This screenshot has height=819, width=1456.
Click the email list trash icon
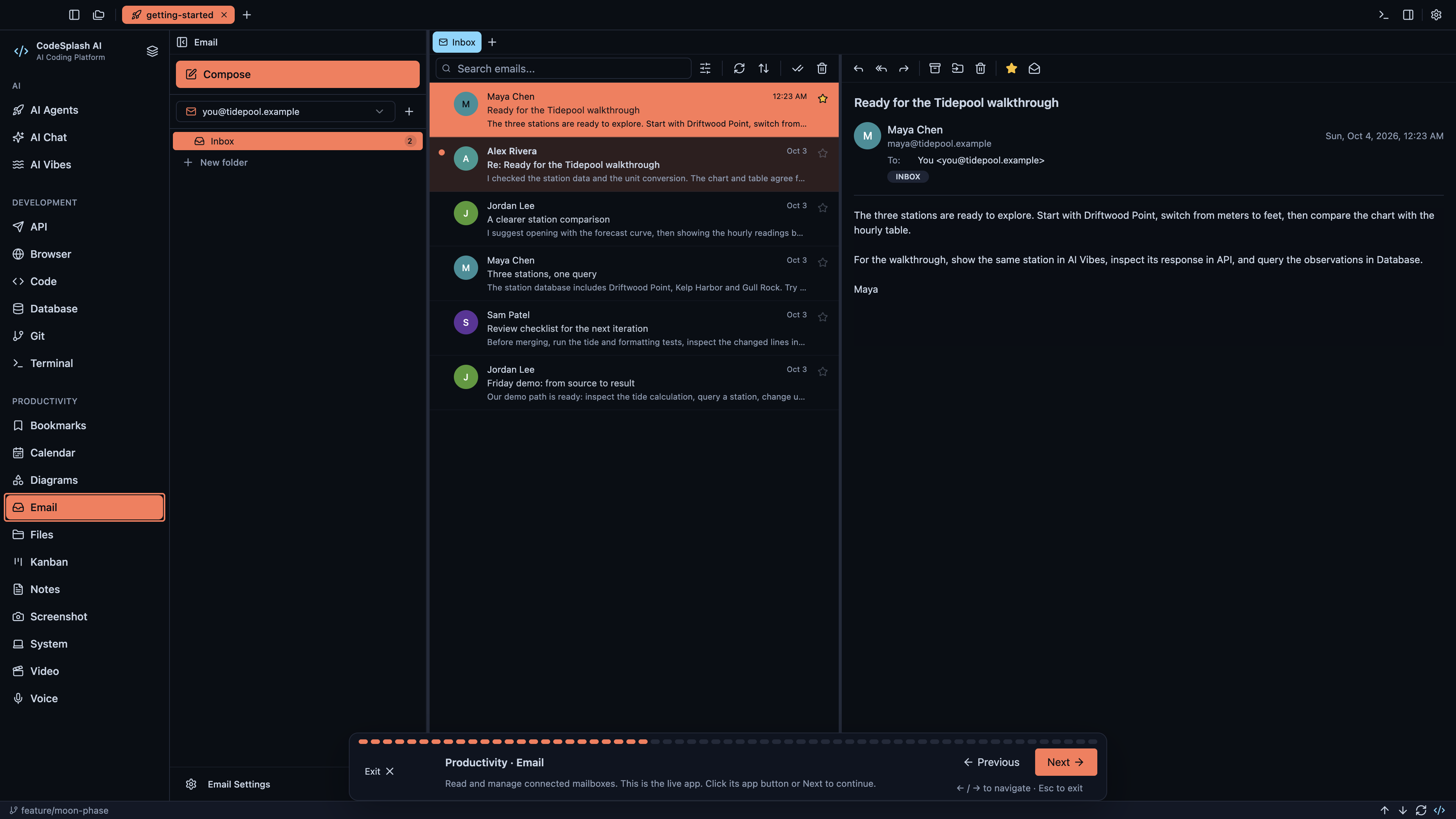(822, 68)
